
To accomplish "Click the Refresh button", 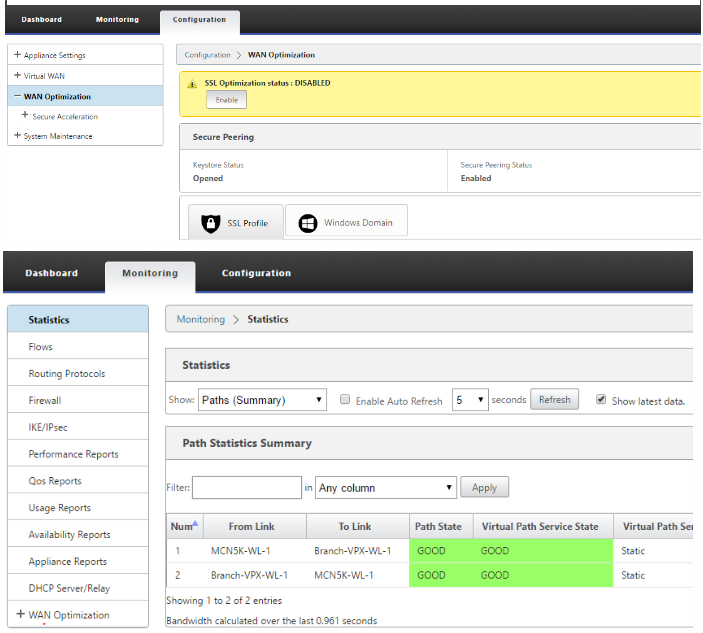I will tap(554, 399).
